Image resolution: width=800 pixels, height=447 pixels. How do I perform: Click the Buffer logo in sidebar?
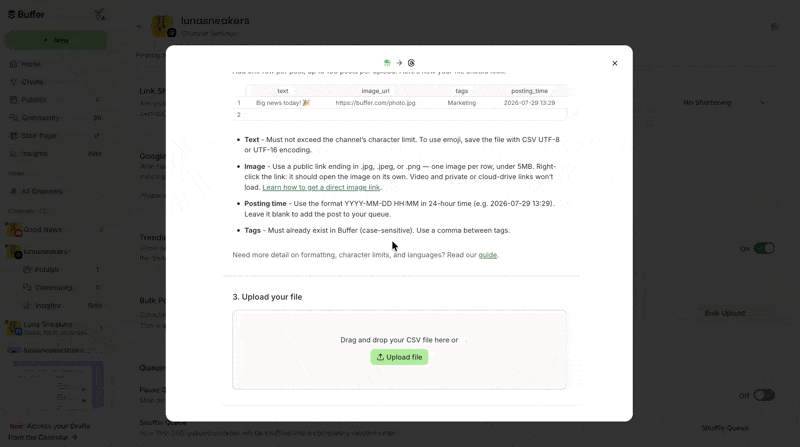click(x=26, y=14)
